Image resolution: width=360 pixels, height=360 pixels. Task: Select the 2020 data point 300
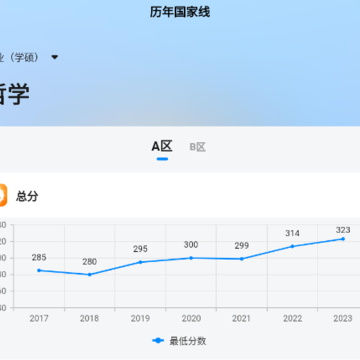[x=191, y=258]
